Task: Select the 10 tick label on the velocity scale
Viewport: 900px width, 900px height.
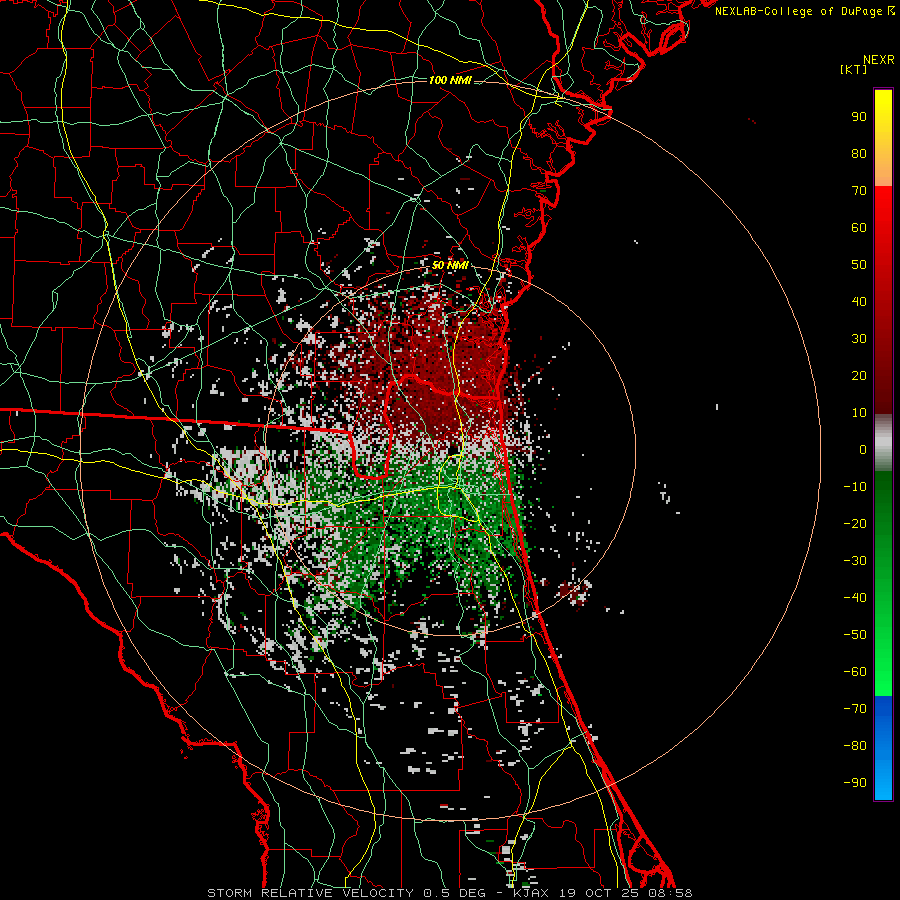Action: click(x=859, y=413)
